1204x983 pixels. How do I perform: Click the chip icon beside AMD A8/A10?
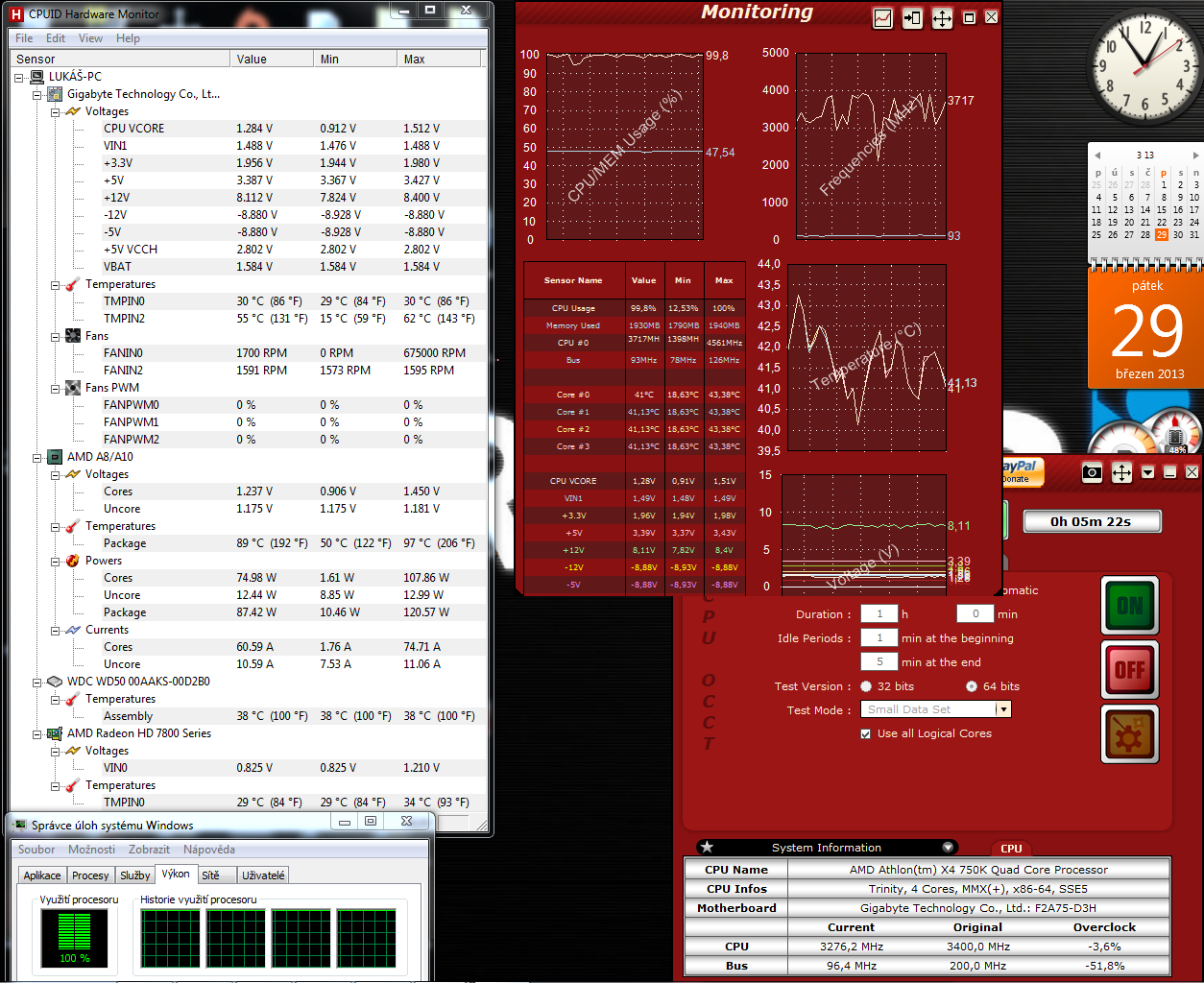(x=55, y=457)
